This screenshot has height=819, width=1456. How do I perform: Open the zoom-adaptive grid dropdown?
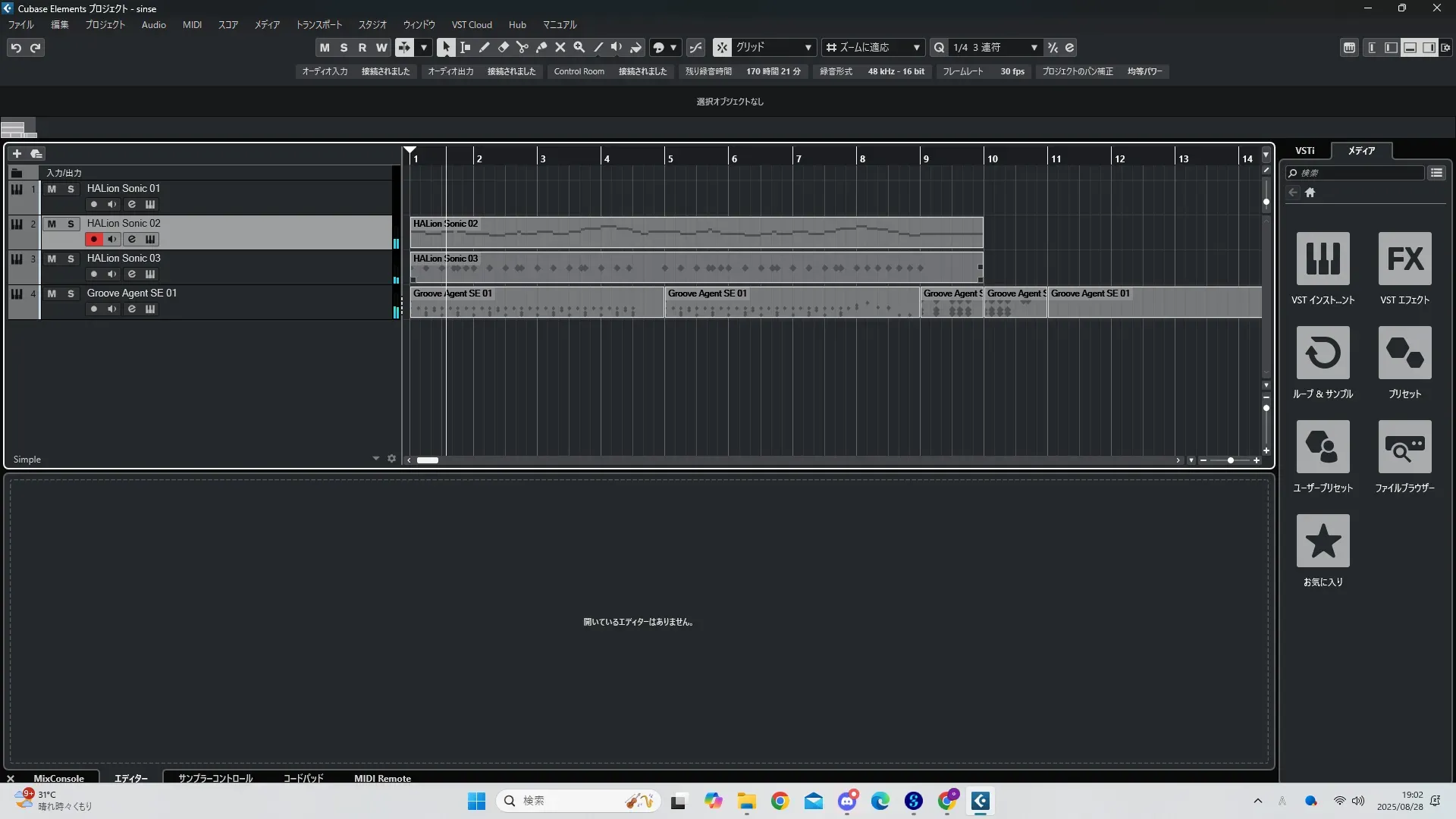916,48
